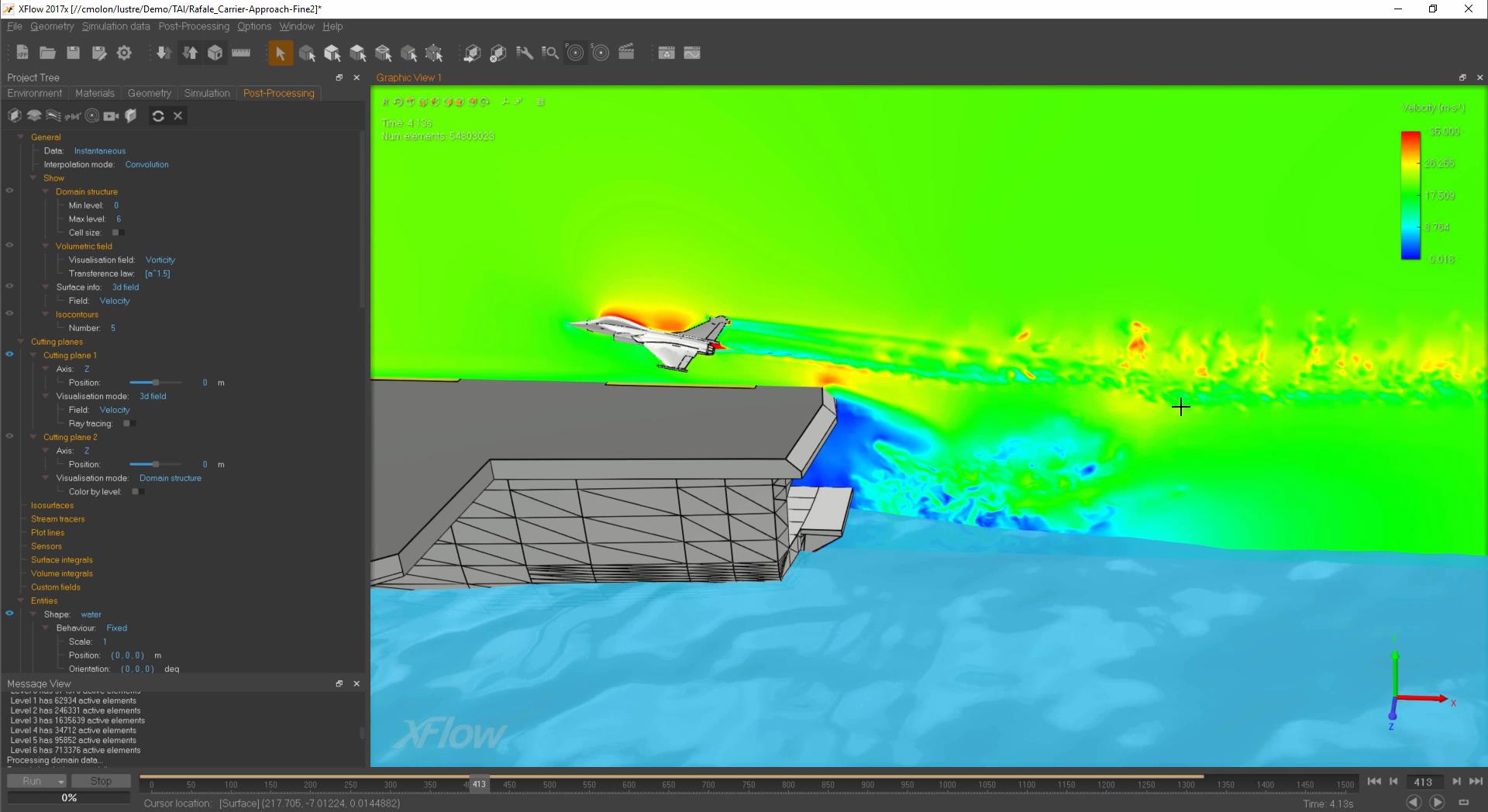
Task: Click the cutting plane layers icon
Action: 34,115
